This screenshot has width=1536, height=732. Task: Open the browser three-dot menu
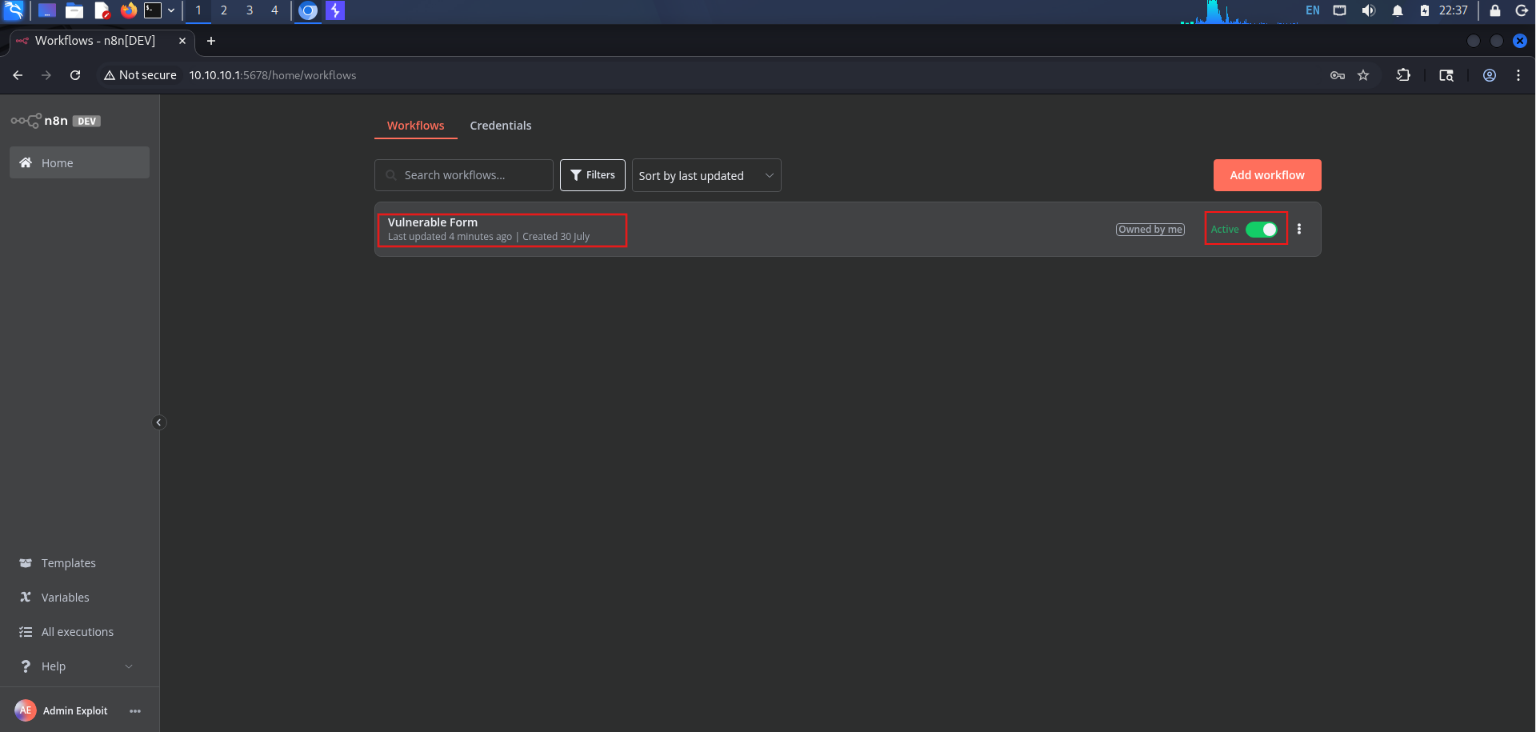tap(1519, 75)
